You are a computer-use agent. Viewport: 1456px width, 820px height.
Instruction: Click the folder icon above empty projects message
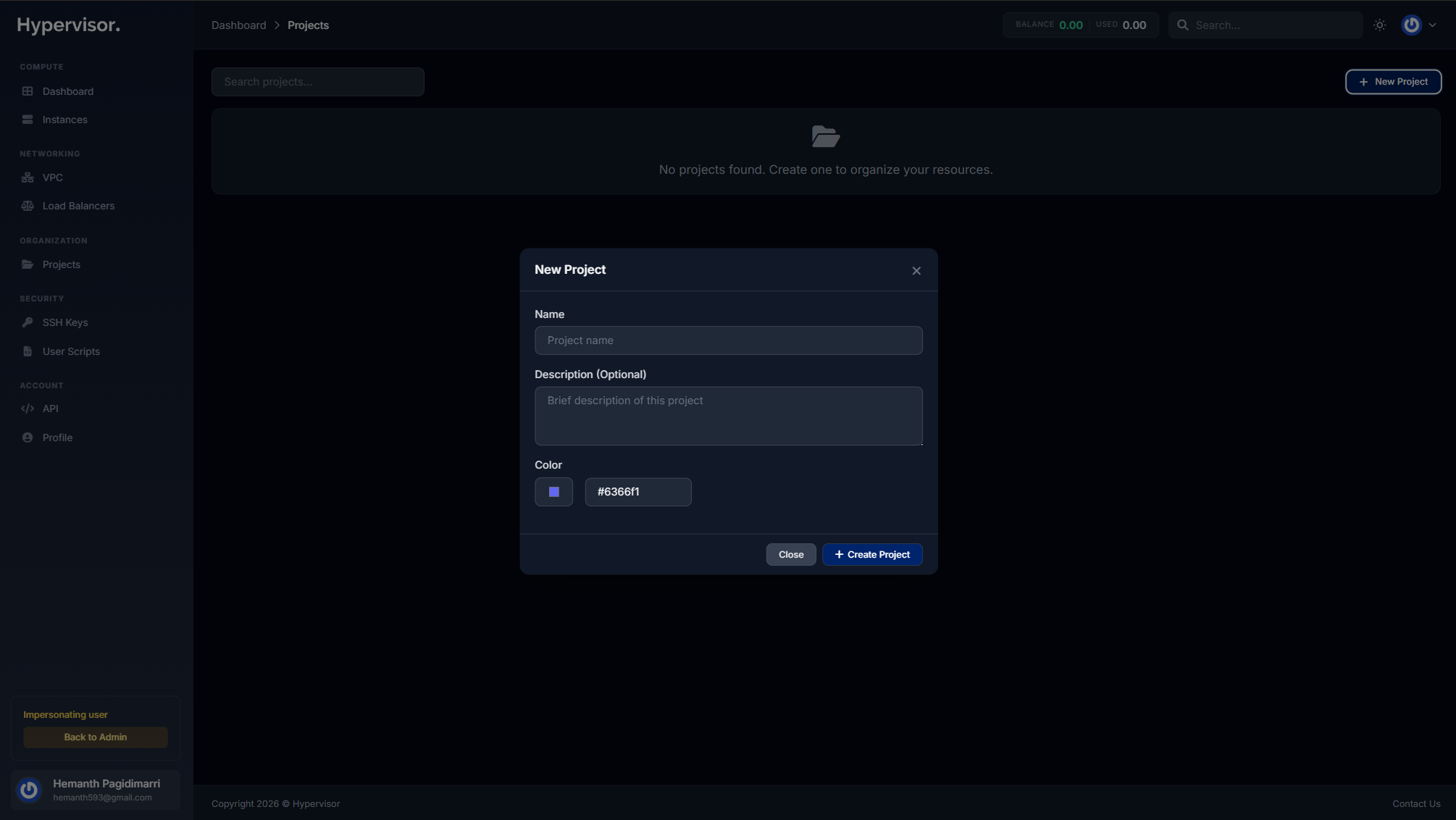click(825, 136)
